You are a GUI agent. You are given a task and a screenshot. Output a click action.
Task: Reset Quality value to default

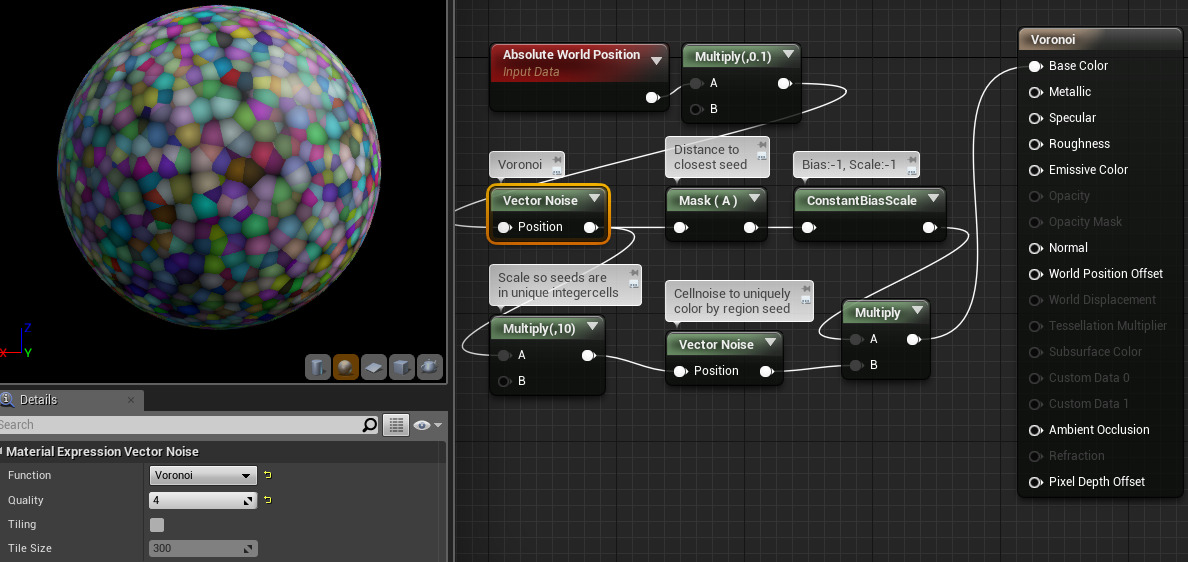pyautogui.click(x=268, y=500)
